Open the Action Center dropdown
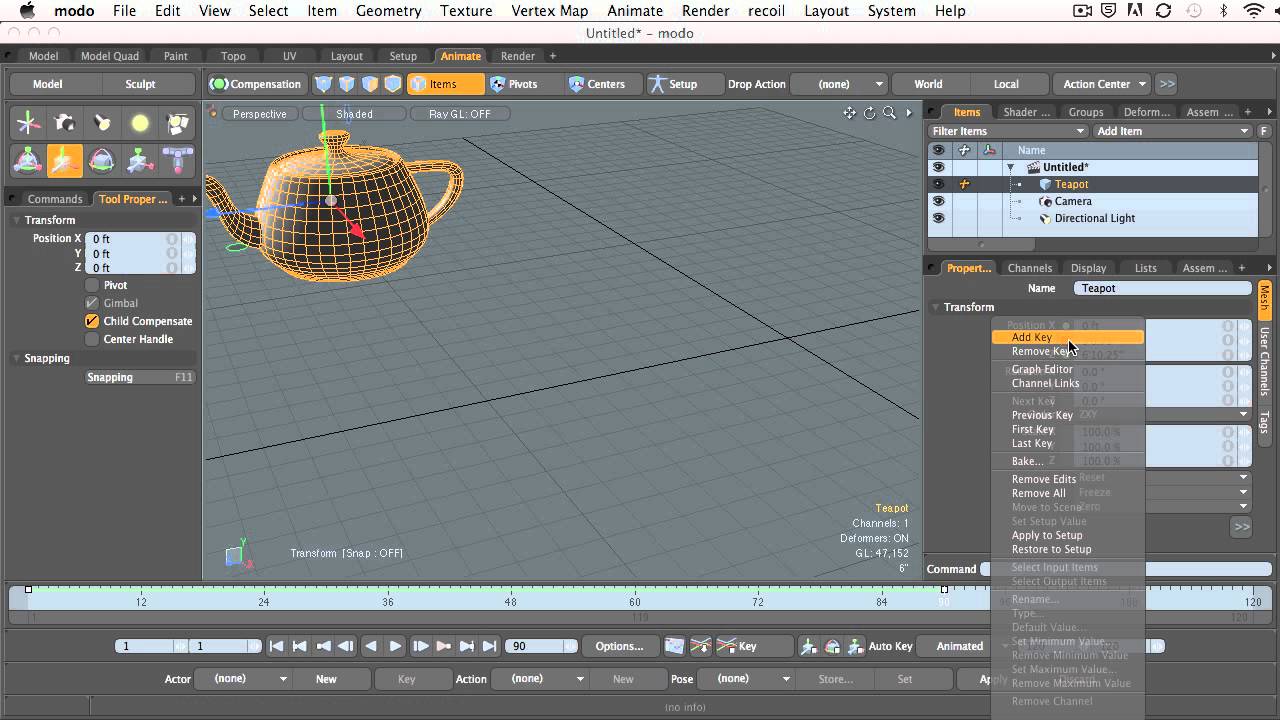Image resolution: width=1280 pixels, height=720 pixels. click(x=1104, y=84)
